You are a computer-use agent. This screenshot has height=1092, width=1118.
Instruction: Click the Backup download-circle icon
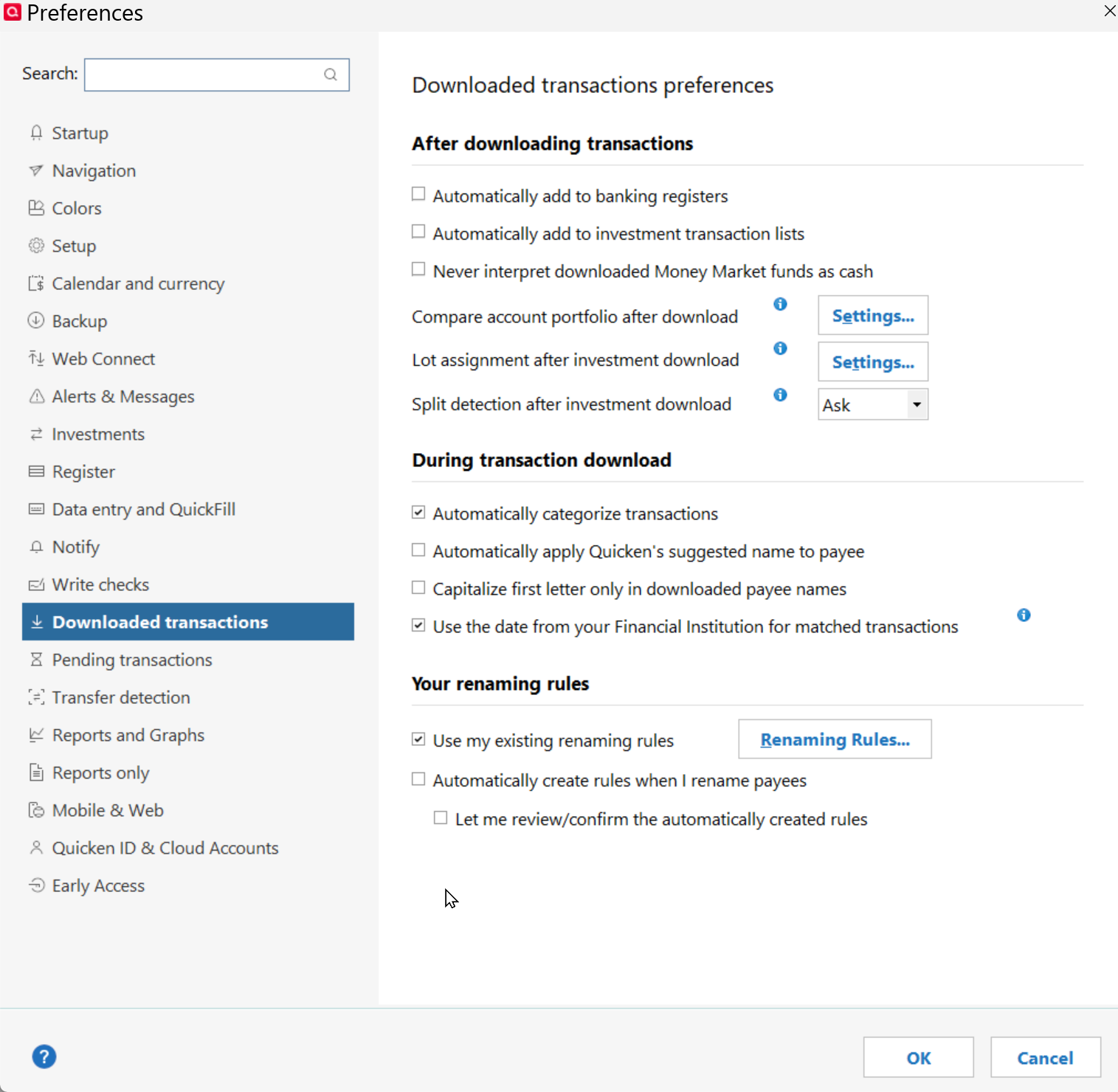tap(36, 321)
